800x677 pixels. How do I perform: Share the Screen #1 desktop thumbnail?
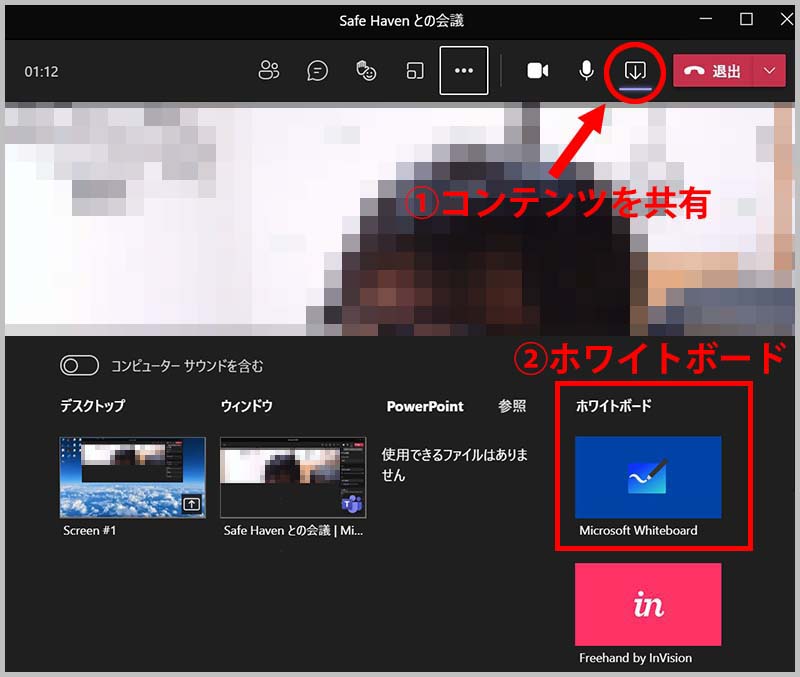coord(133,478)
